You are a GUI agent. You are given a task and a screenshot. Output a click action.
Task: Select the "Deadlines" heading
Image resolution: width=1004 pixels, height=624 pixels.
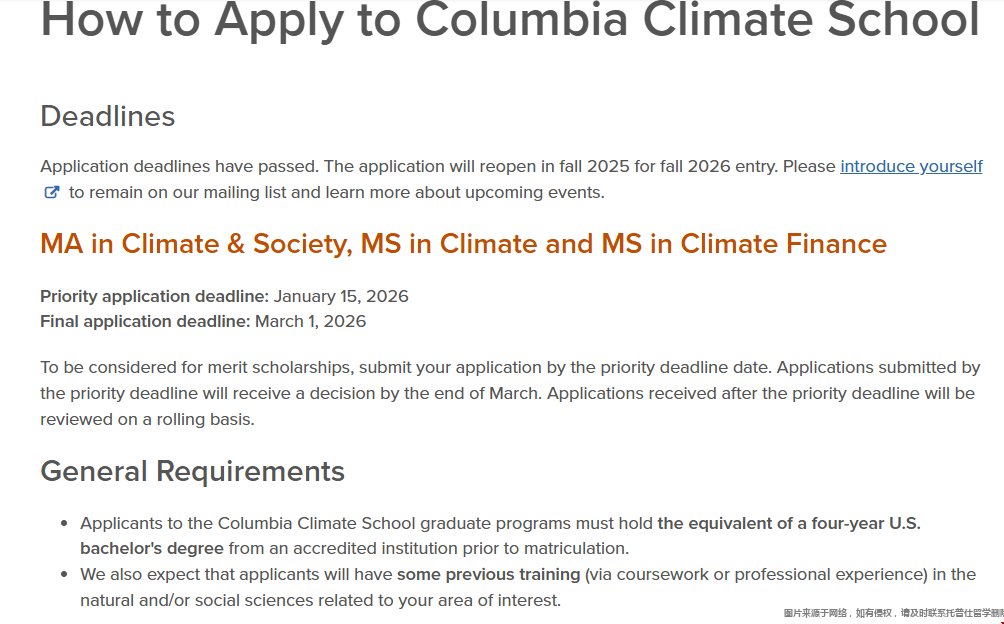point(108,116)
